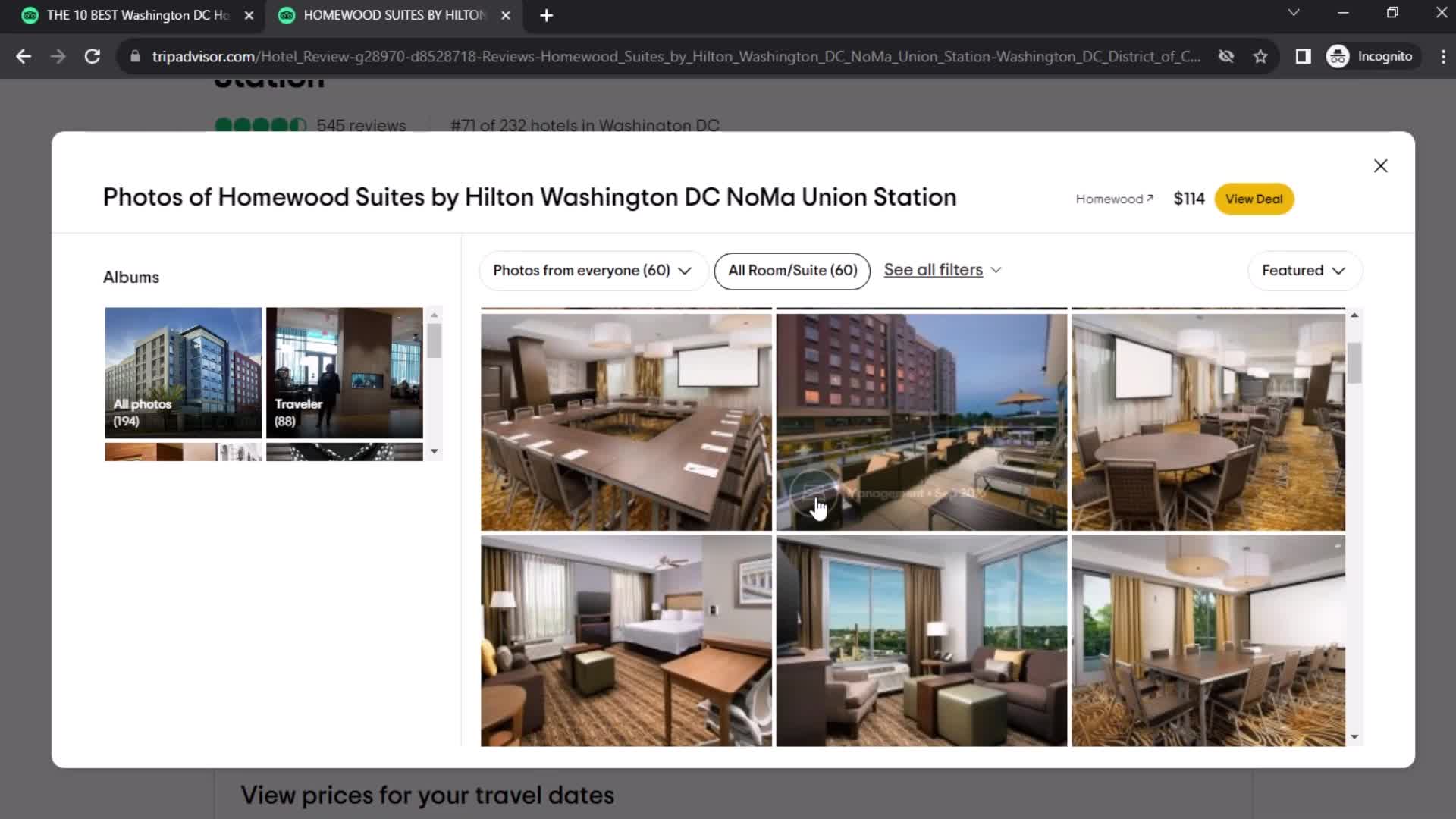Expand the Photos from everyone dropdown
This screenshot has width=1456, height=819.
[x=584, y=270]
